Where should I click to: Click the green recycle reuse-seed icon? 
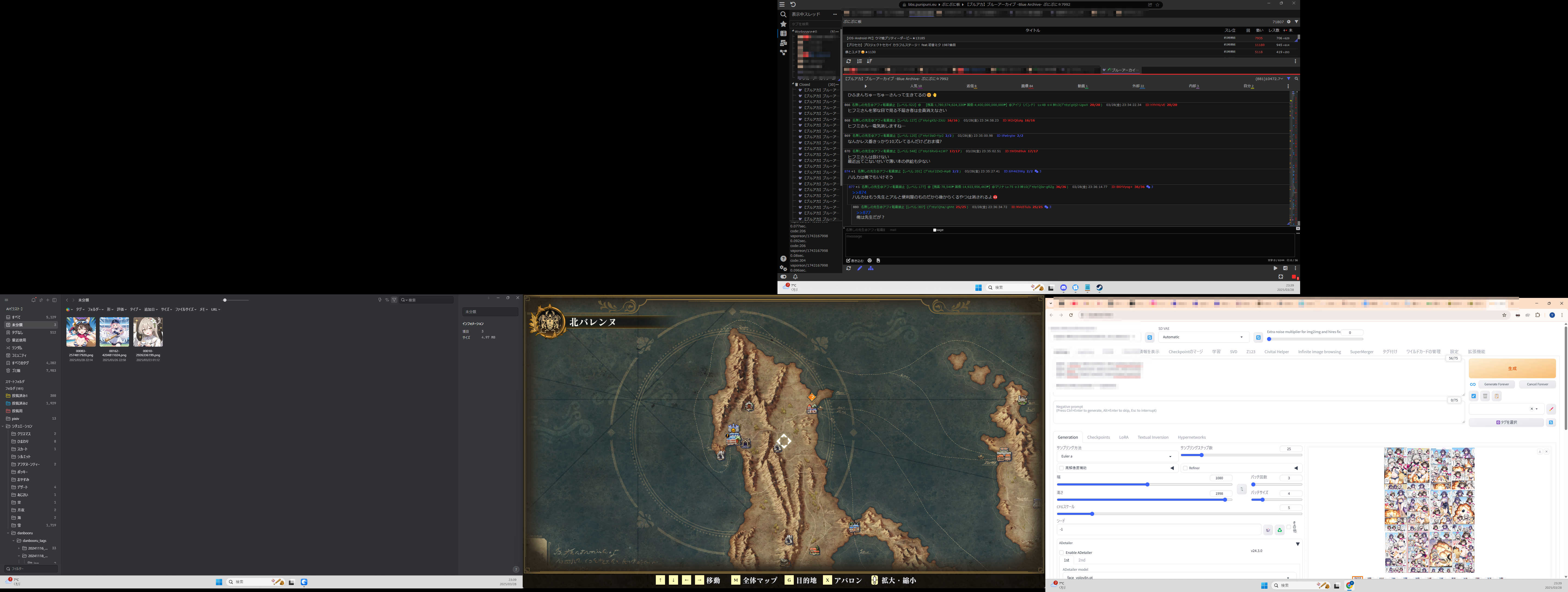pos(1279,530)
